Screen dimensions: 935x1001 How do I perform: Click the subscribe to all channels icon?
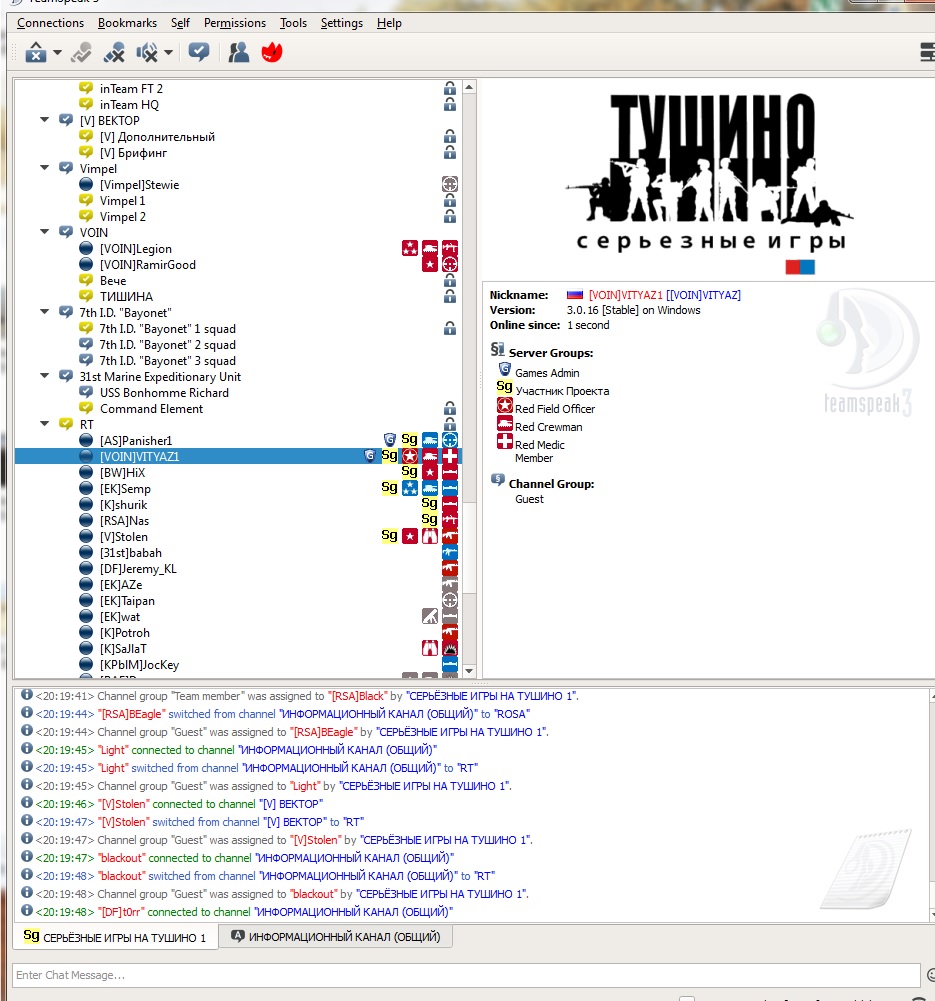tap(198, 52)
